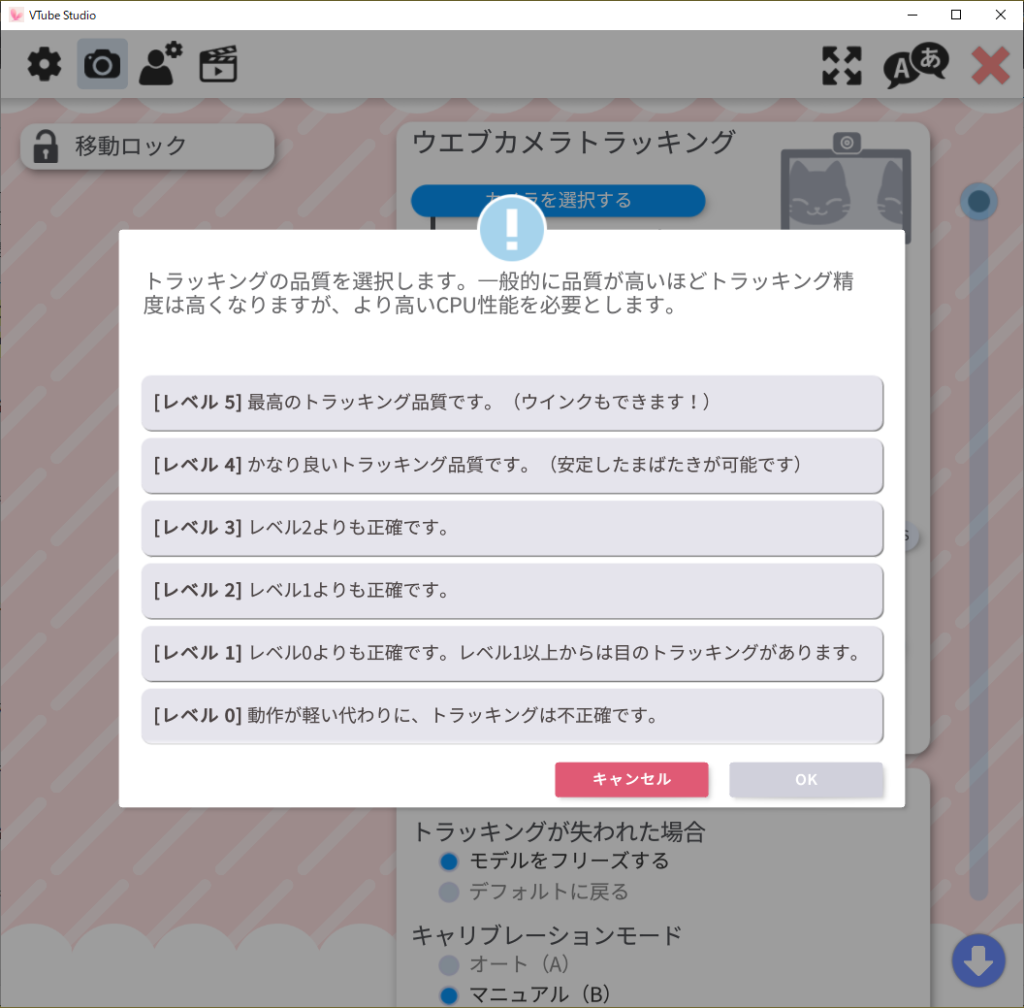
Task: Click the blue info exclamation icon
Action: coord(511,229)
